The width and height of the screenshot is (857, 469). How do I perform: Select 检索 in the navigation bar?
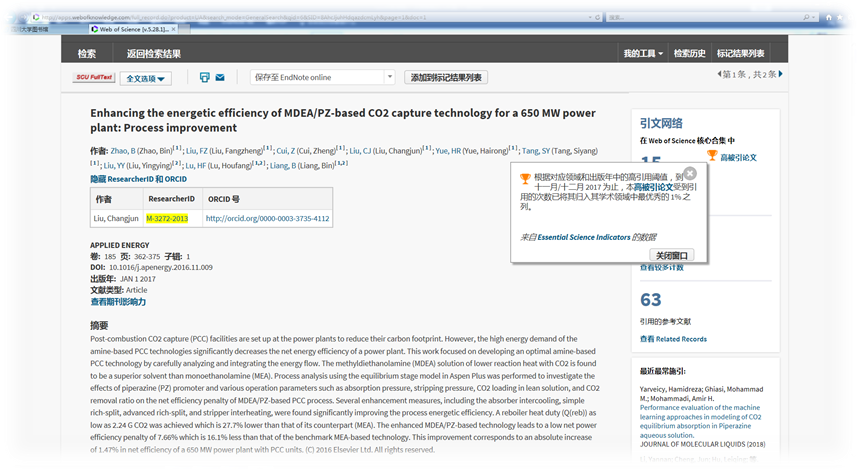click(87, 53)
